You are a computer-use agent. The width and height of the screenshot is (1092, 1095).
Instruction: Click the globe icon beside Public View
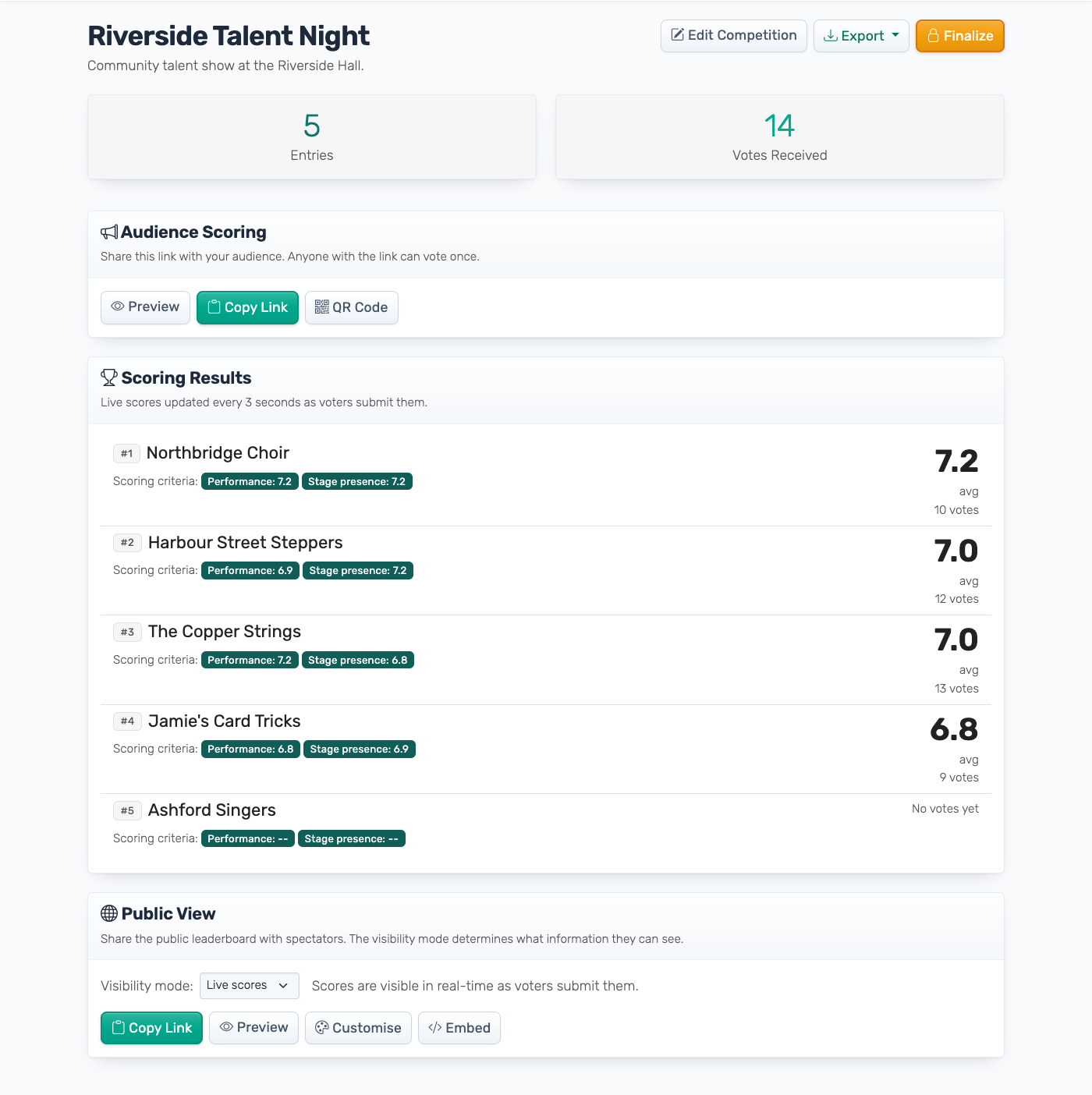point(109,914)
